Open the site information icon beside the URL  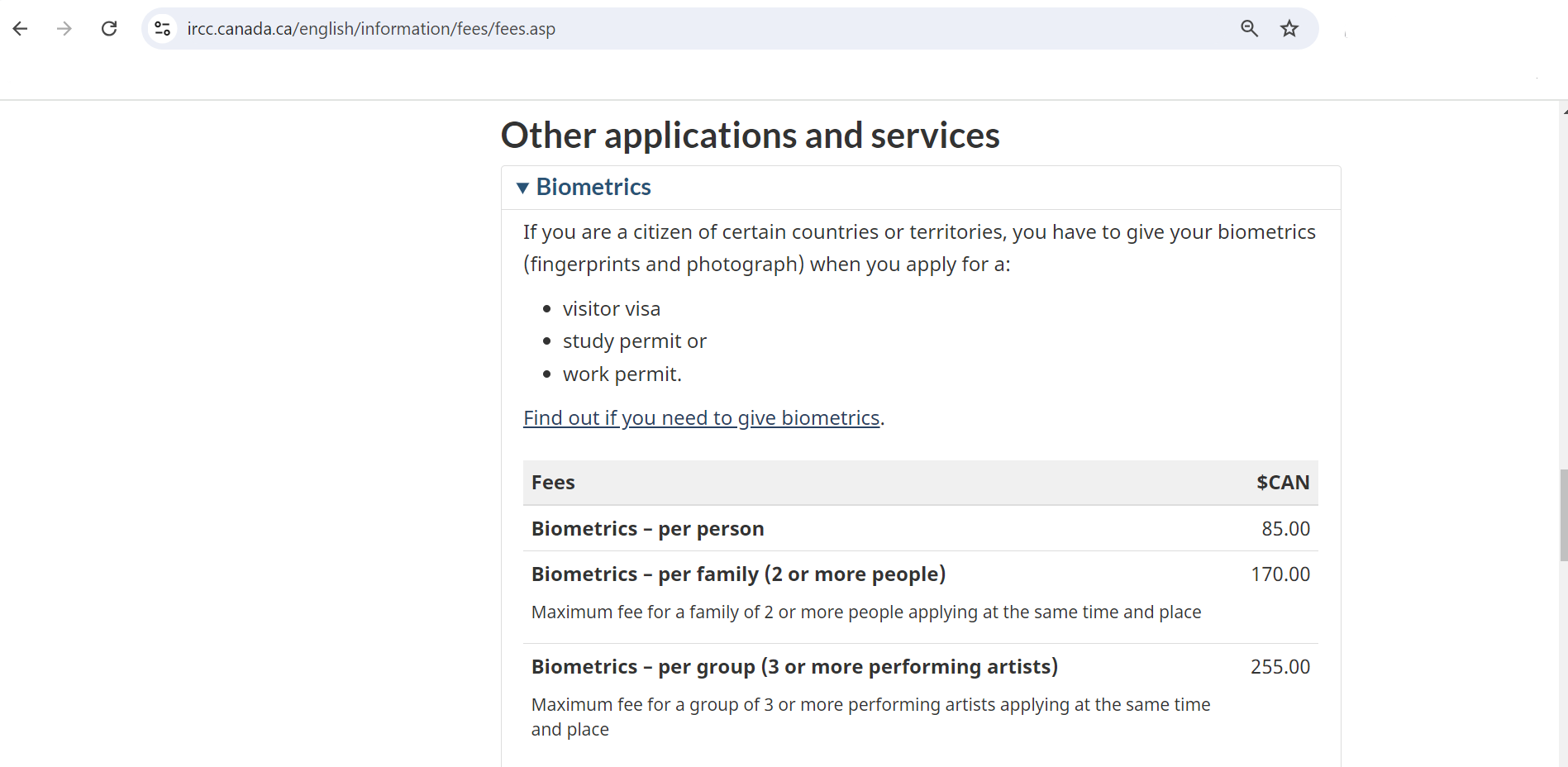point(163,28)
